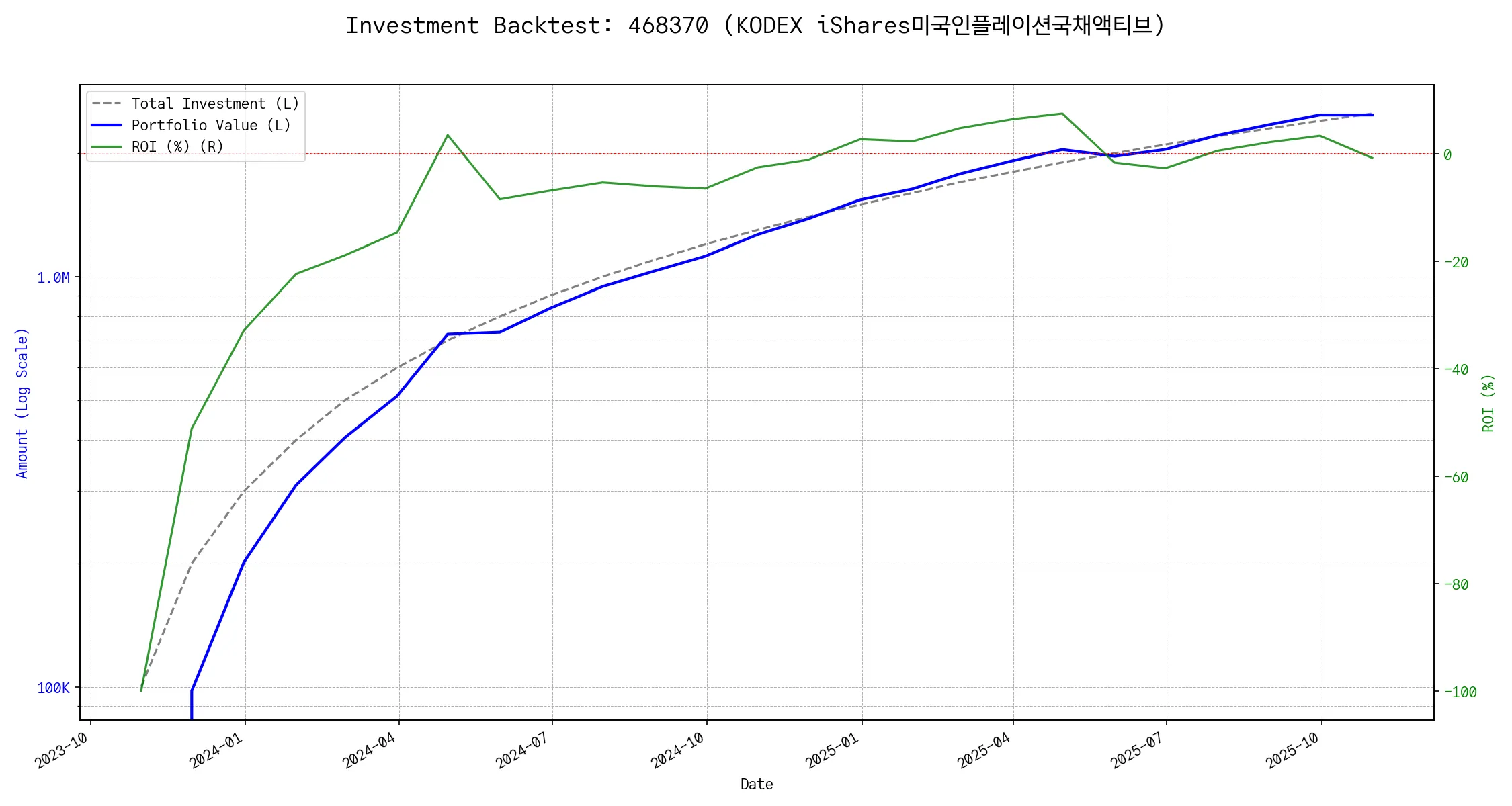The image size is (1512, 806).
Task: Click the blue legend line sample
Action: click(x=106, y=126)
